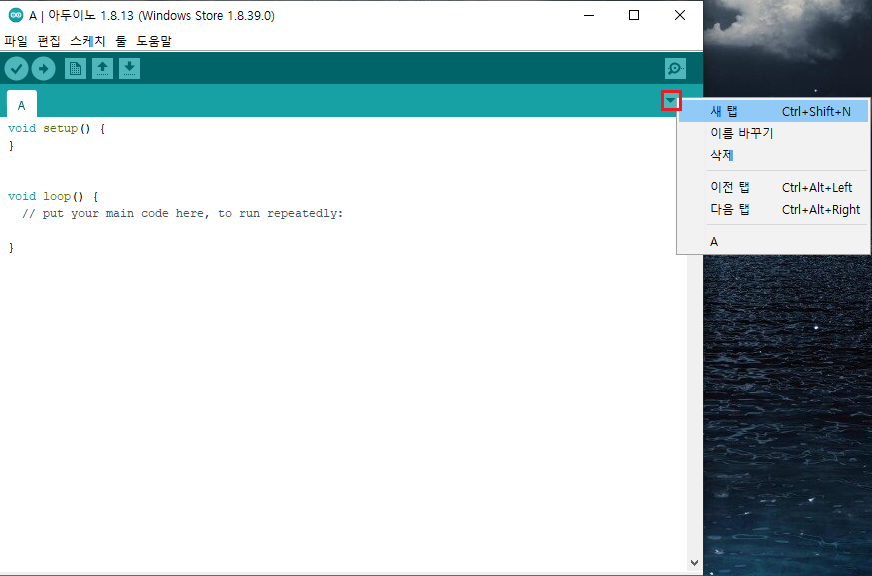Create a new sketch with New icon
Screen dimensions: 872x576
click(75, 68)
